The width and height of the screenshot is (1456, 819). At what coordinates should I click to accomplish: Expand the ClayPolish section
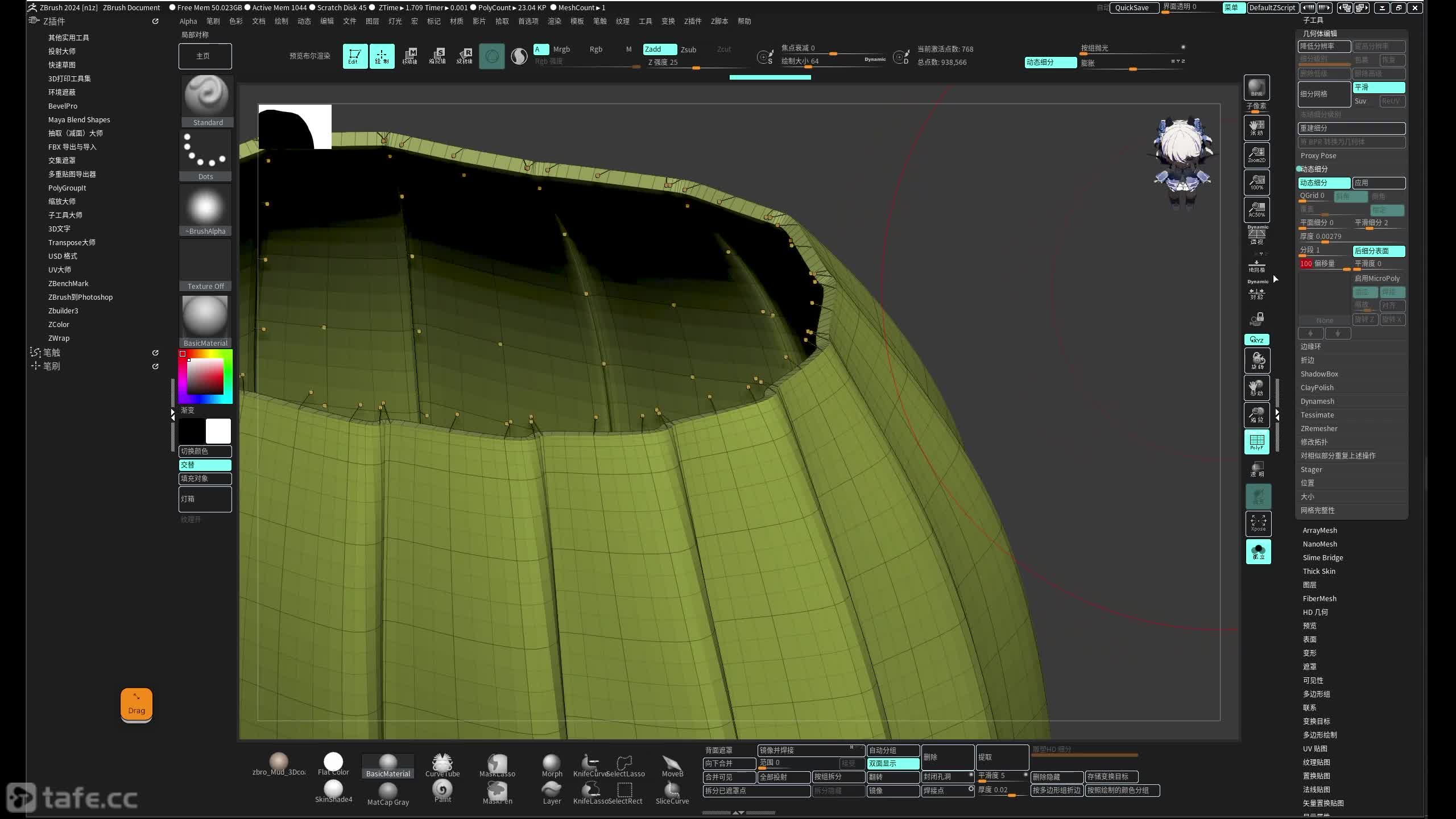tap(1317, 387)
